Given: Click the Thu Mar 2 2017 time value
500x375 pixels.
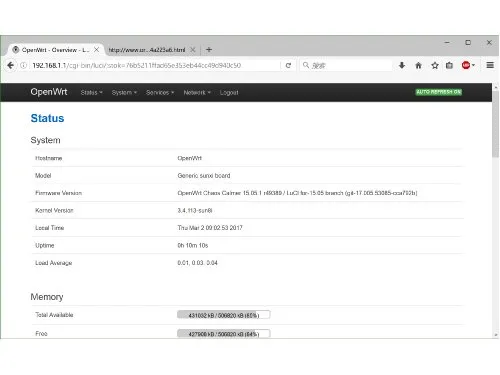Looking at the screenshot, I should tap(210, 228).
